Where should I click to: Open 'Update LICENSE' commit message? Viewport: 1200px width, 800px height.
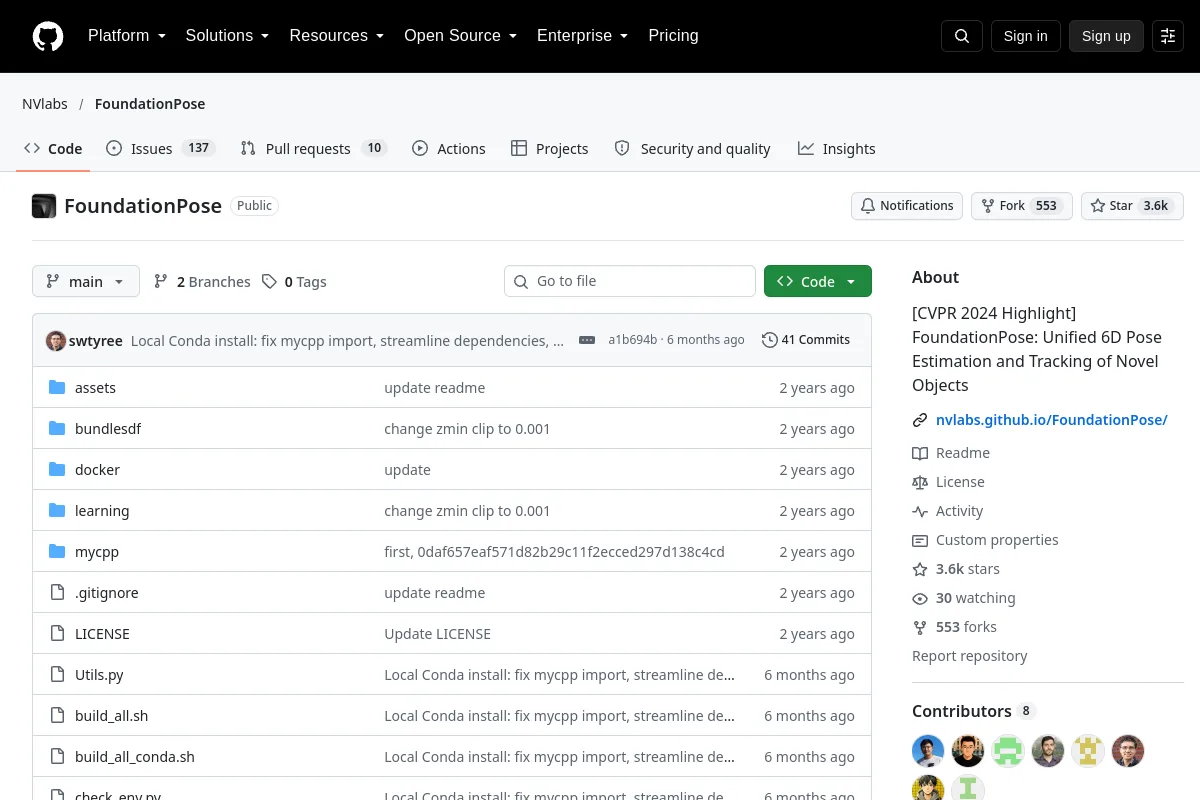[x=437, y=634]
